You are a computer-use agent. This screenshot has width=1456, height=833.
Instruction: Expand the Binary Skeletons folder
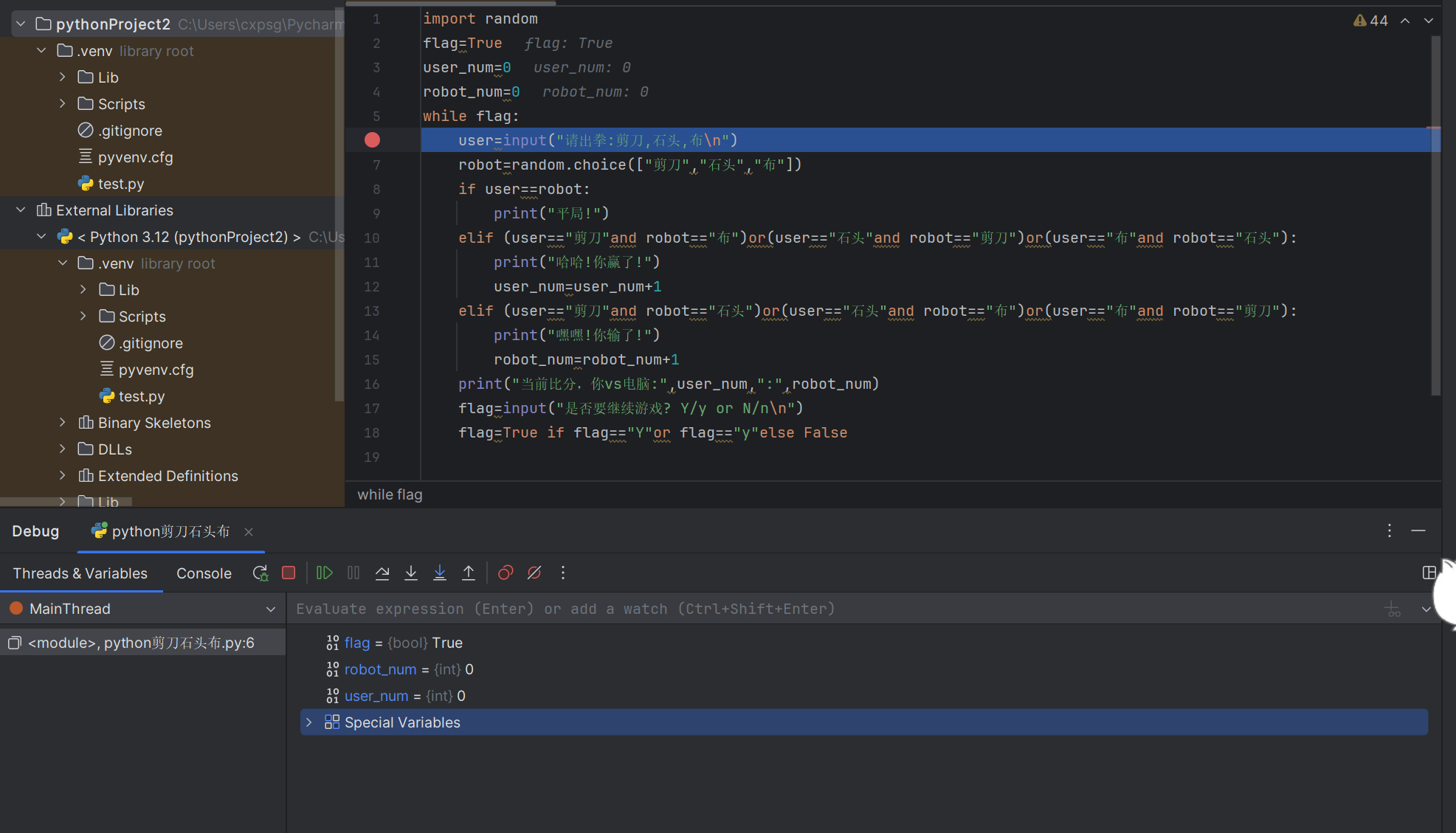click(x=63, y=423)
